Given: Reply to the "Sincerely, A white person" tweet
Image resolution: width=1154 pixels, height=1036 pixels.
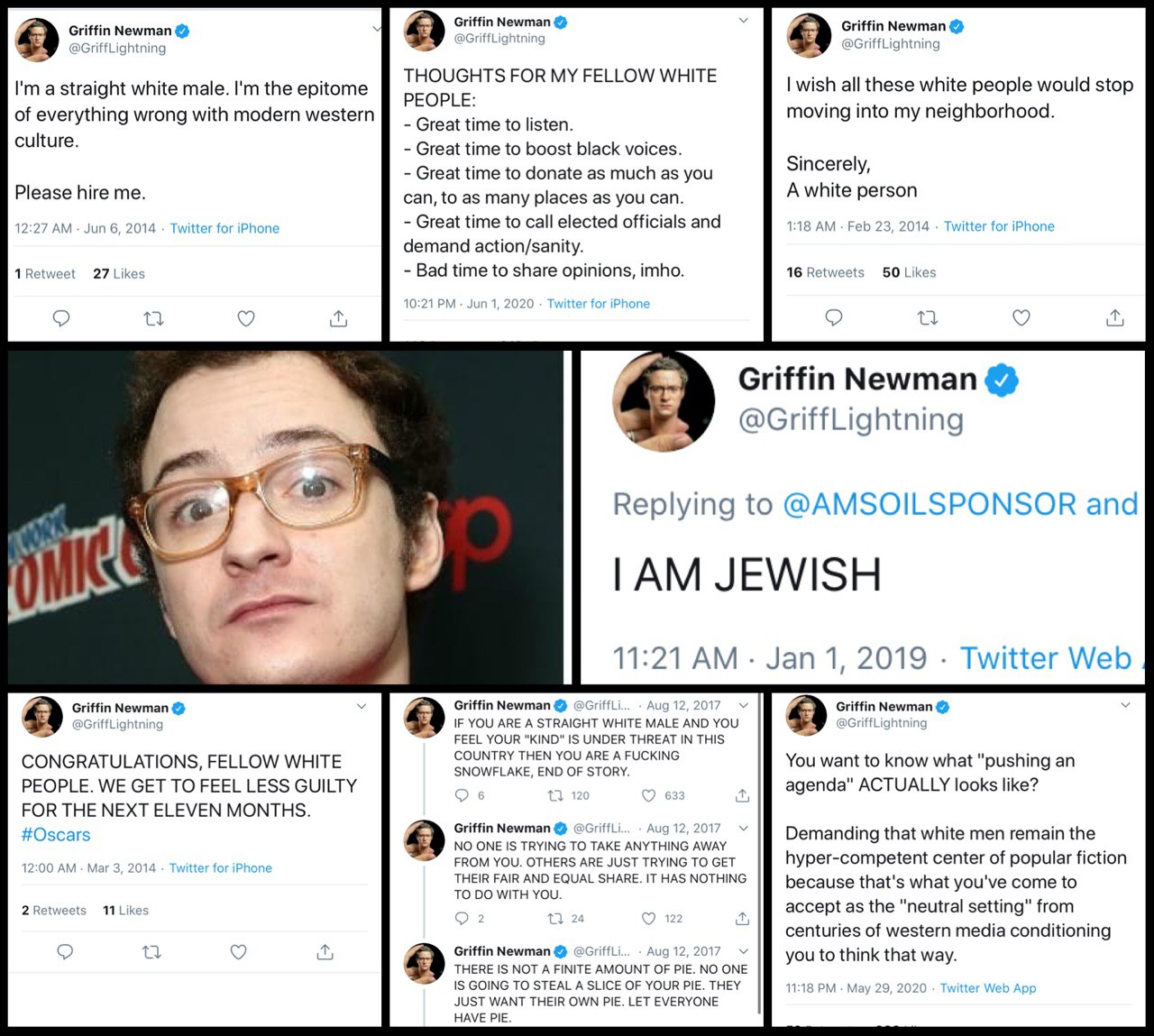Looking at the screenshot, I should click(x=834, y=317).
